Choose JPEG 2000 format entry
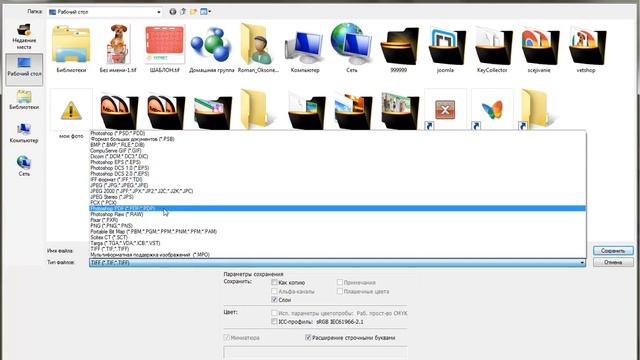 338,191
